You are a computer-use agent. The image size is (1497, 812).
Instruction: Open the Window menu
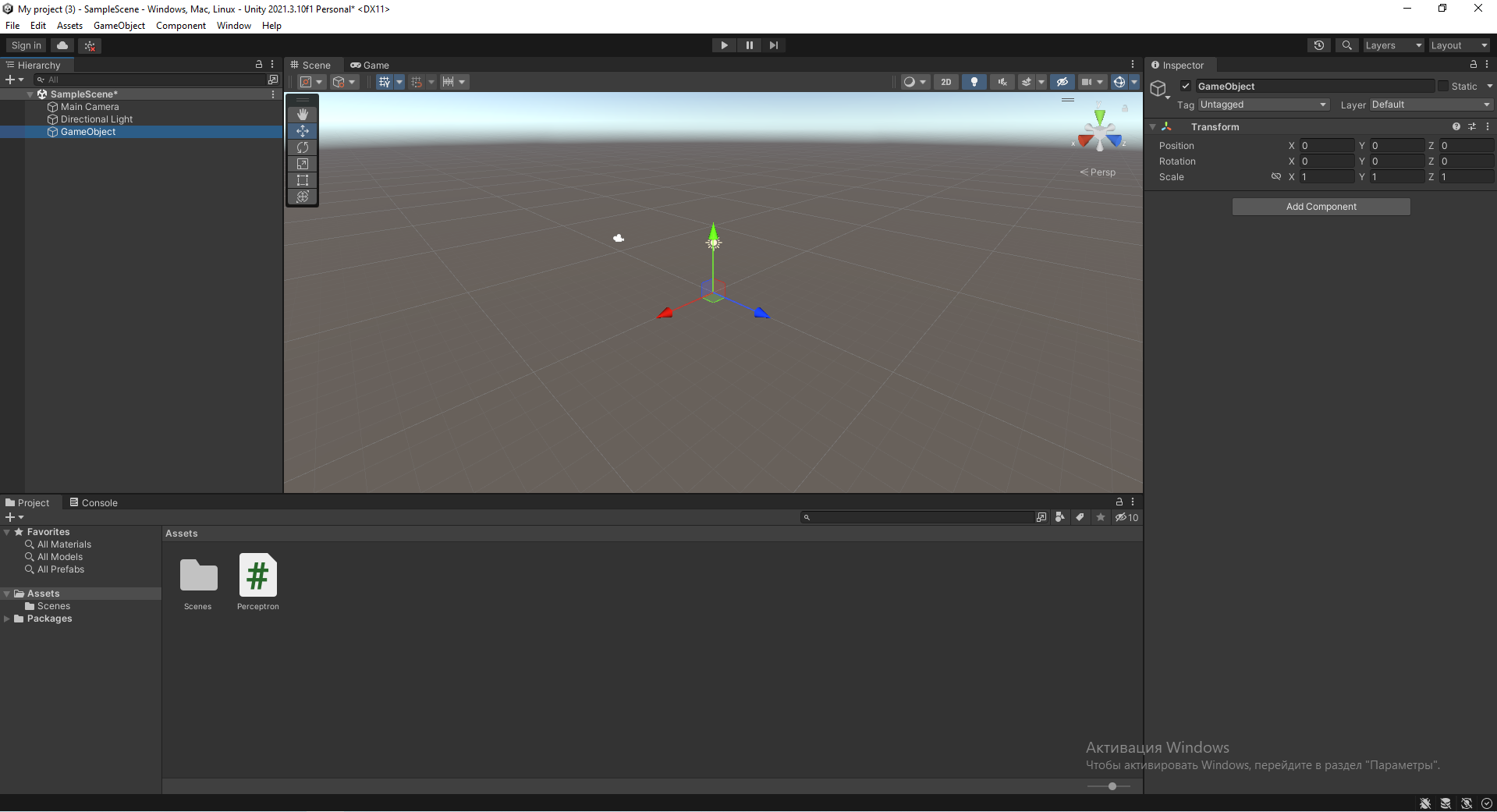point(234,26)
